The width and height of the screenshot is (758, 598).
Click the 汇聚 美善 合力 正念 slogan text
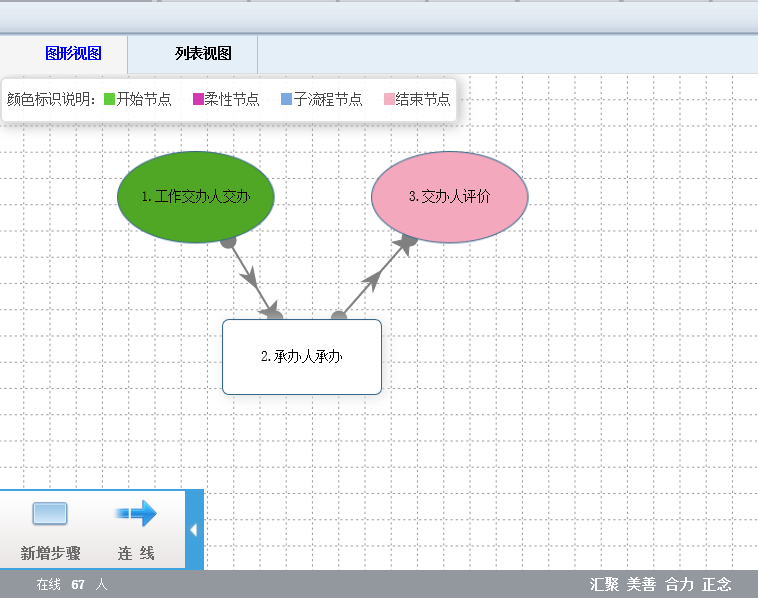(660, 584)
